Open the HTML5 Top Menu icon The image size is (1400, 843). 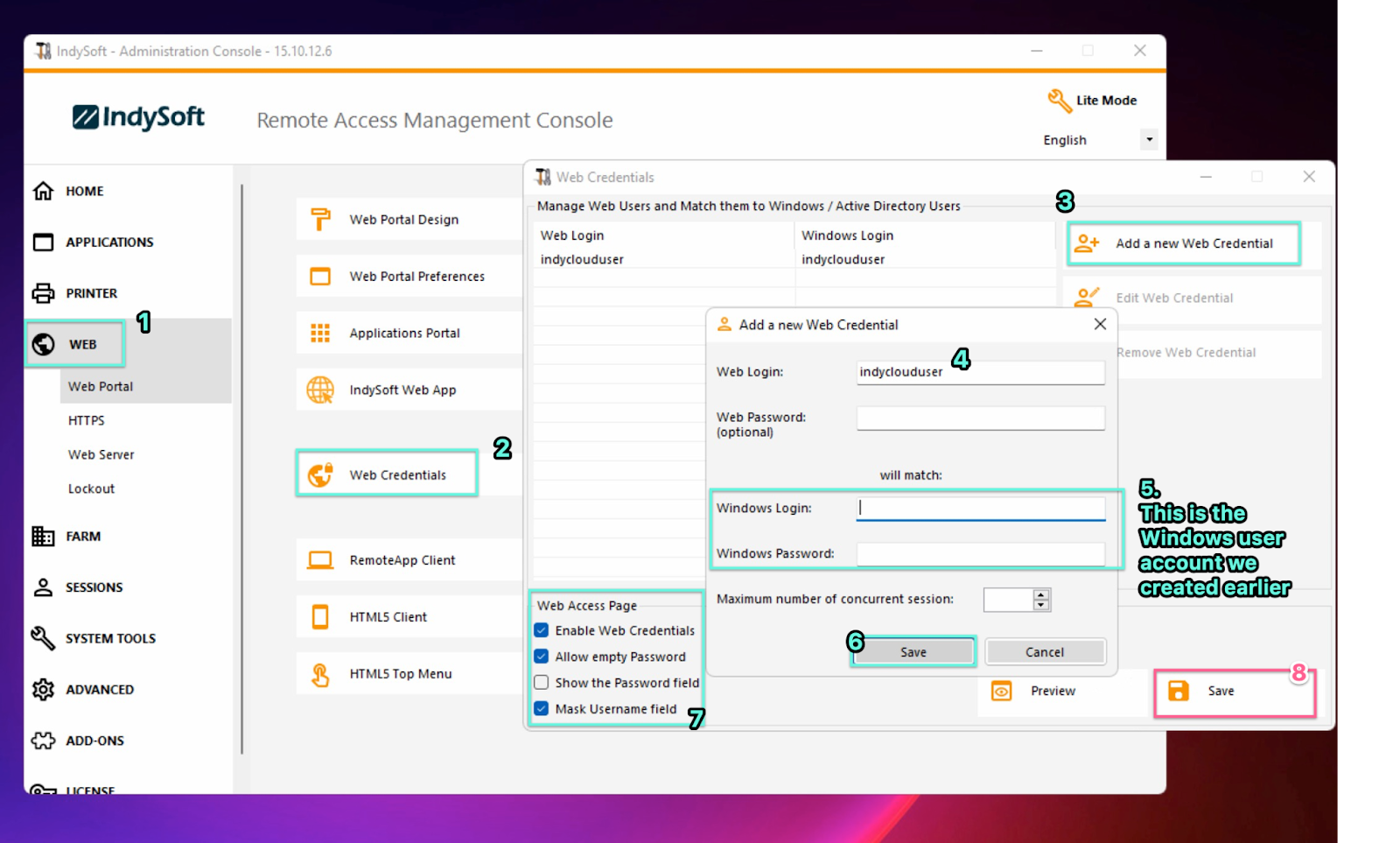tap(320, 674)
